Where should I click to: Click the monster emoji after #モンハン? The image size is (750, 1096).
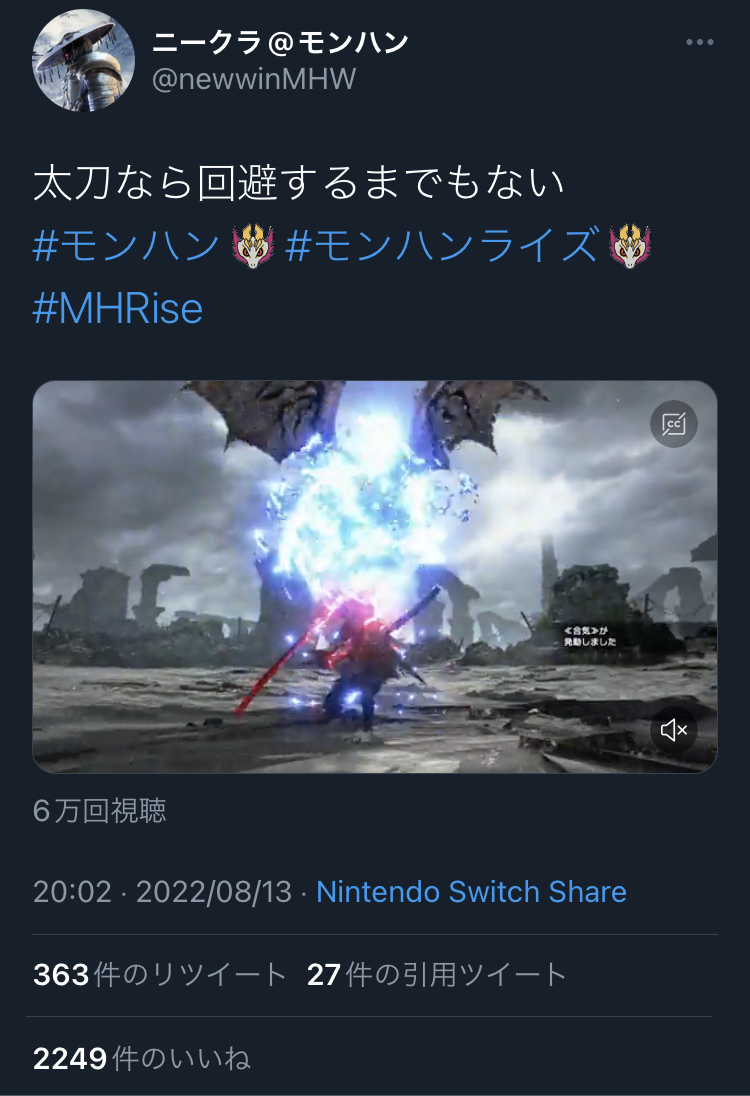point(253,246)
